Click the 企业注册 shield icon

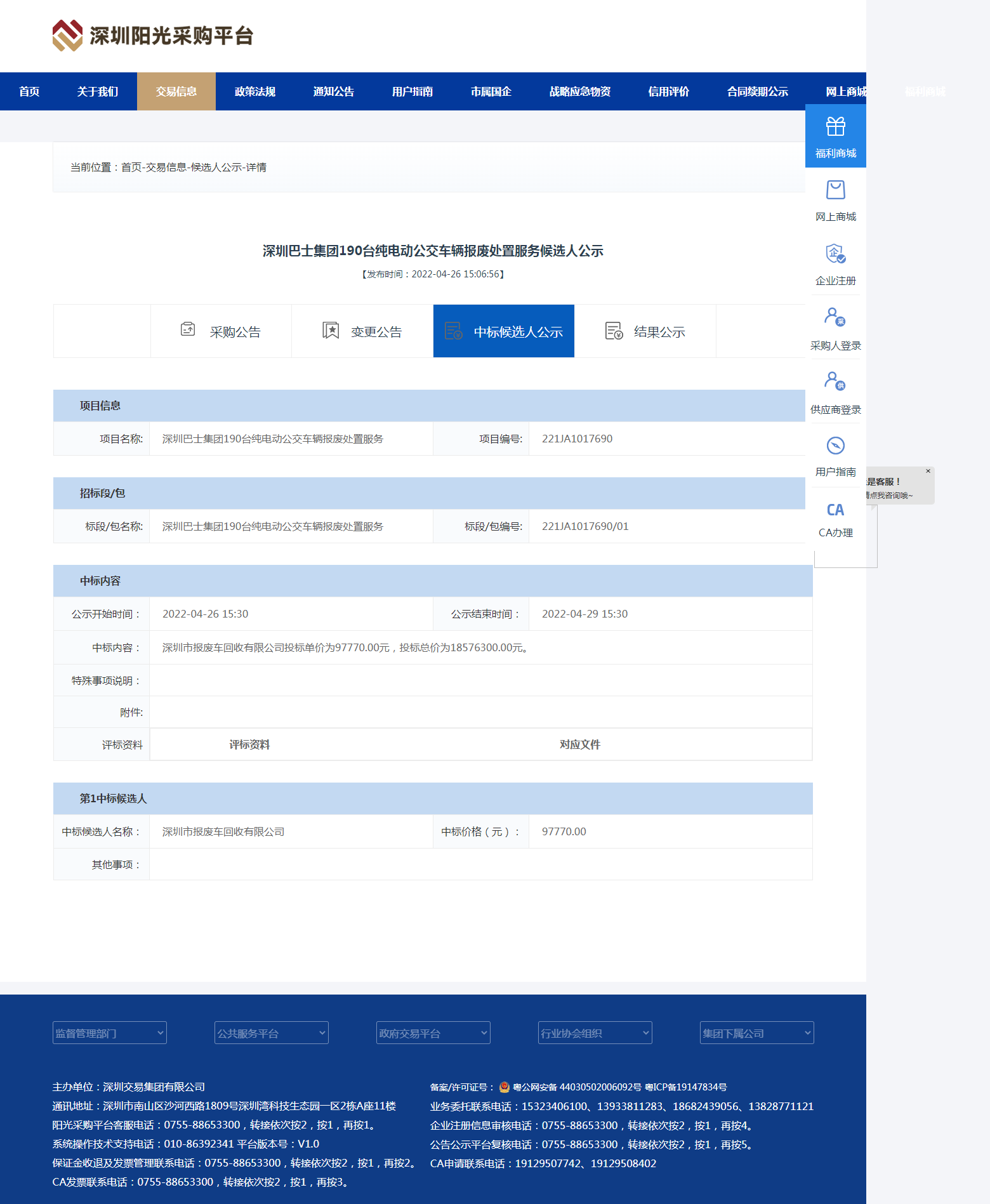pyautogui.click(x=836, y=253)
